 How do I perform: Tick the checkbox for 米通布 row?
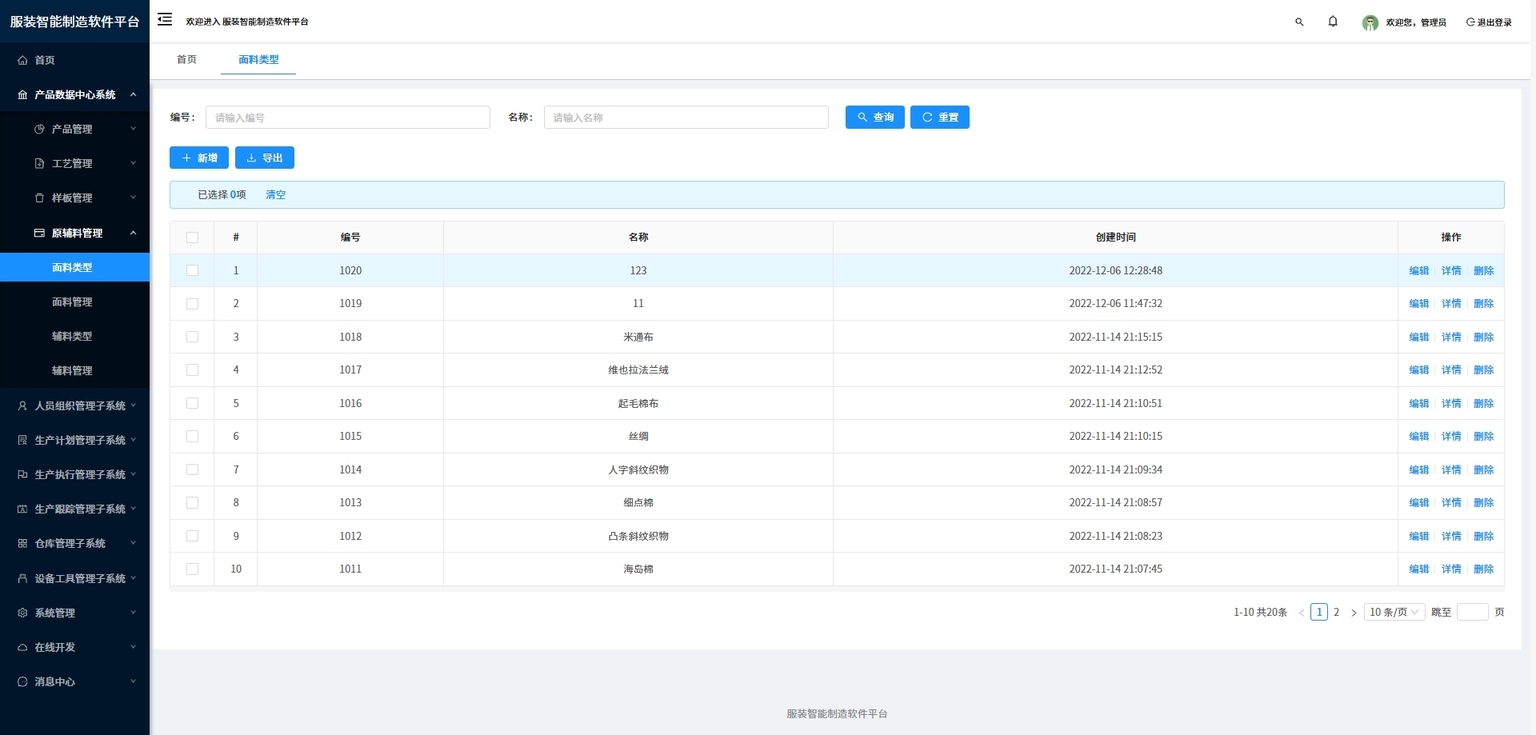[192, 337]
